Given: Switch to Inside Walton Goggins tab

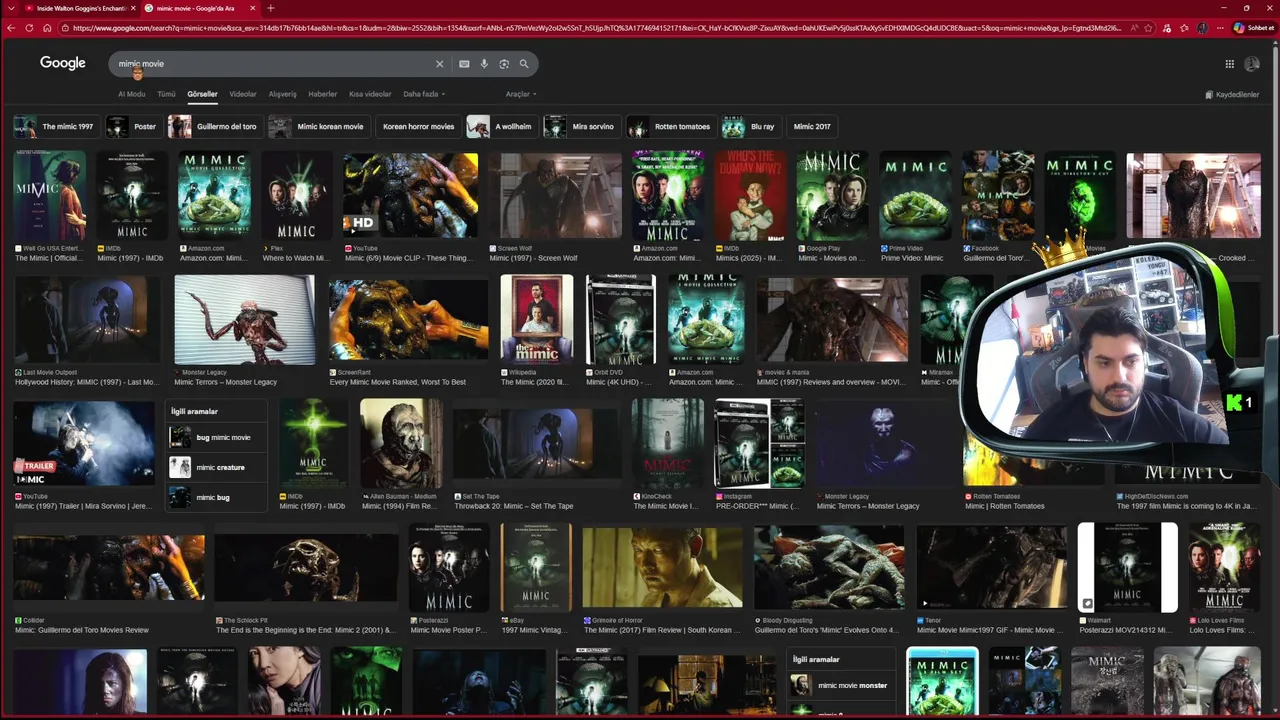Looking at the screenshot, I should click(76, 8).
